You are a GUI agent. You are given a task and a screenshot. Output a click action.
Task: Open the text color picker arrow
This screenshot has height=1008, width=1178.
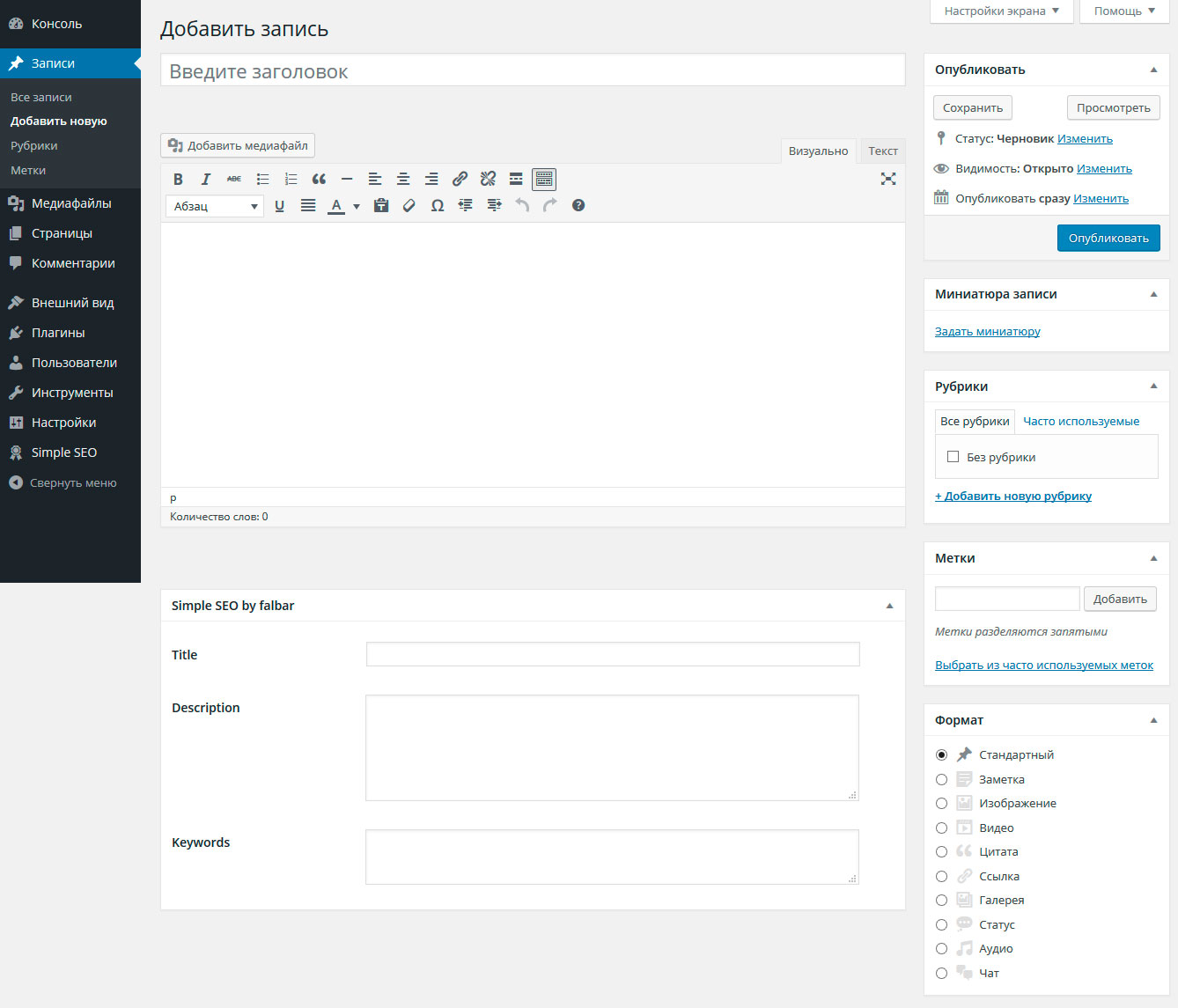click(x=357, y=206)
